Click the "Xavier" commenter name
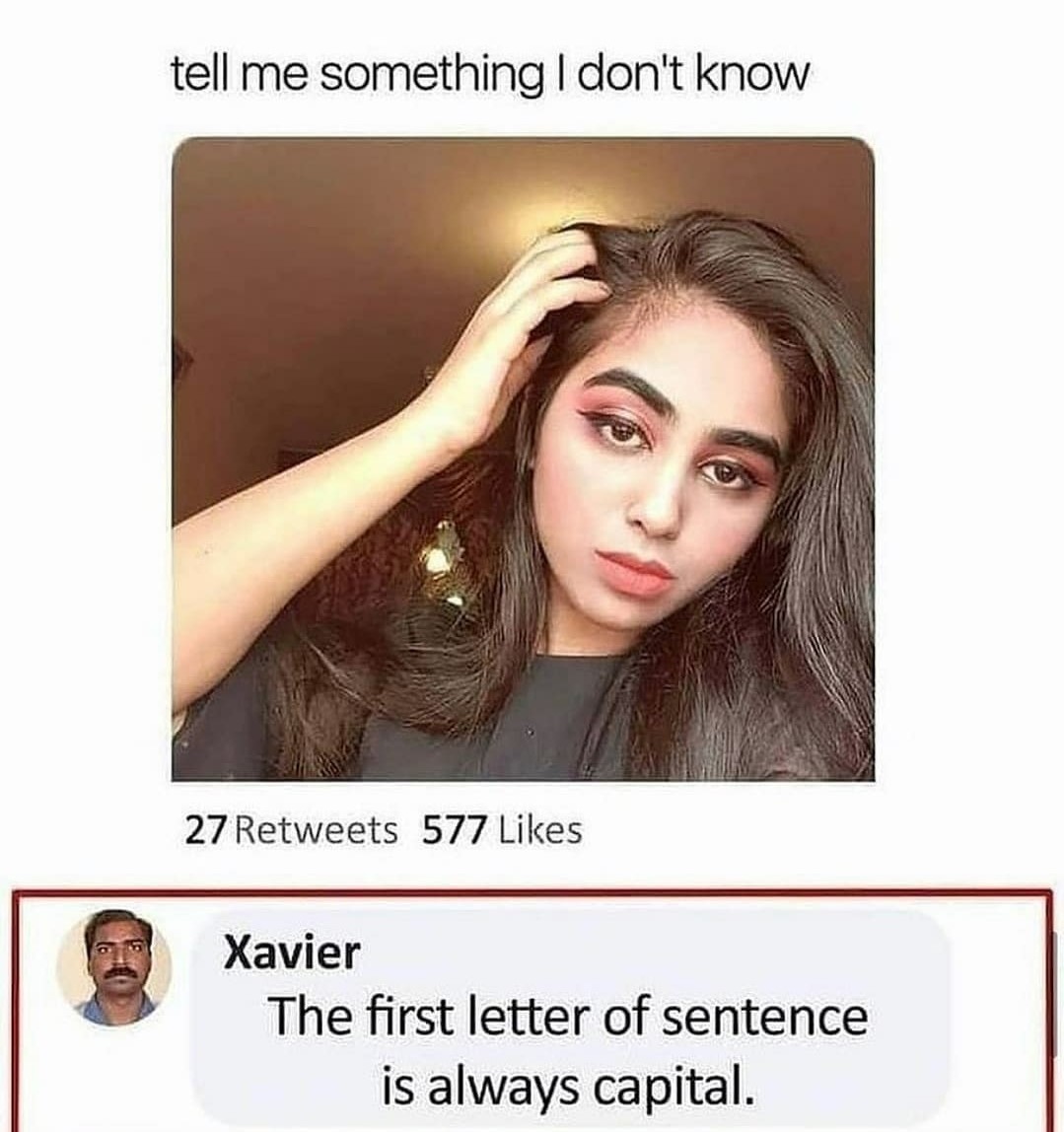The image size is (1064, 1132). click(292, 953)
